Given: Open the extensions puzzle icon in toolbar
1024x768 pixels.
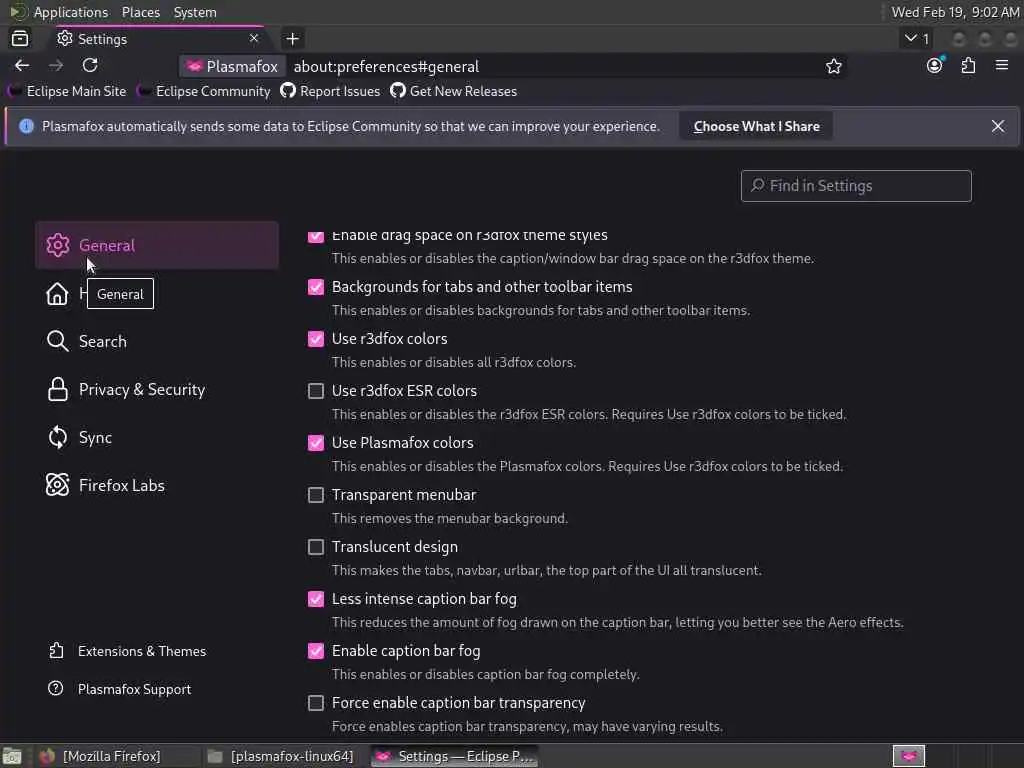Looking at the screenshot, I should (x=968, y=65).
